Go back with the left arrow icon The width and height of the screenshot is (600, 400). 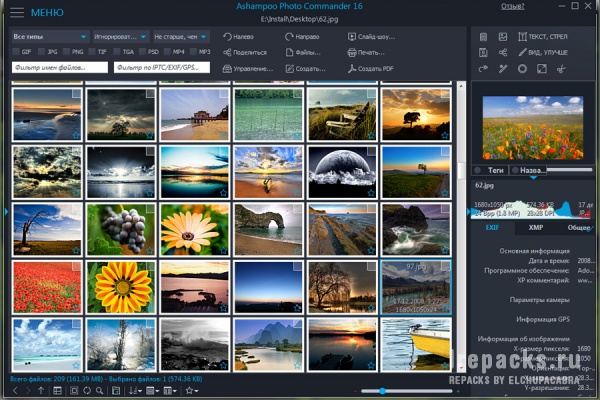coord(15,390)
